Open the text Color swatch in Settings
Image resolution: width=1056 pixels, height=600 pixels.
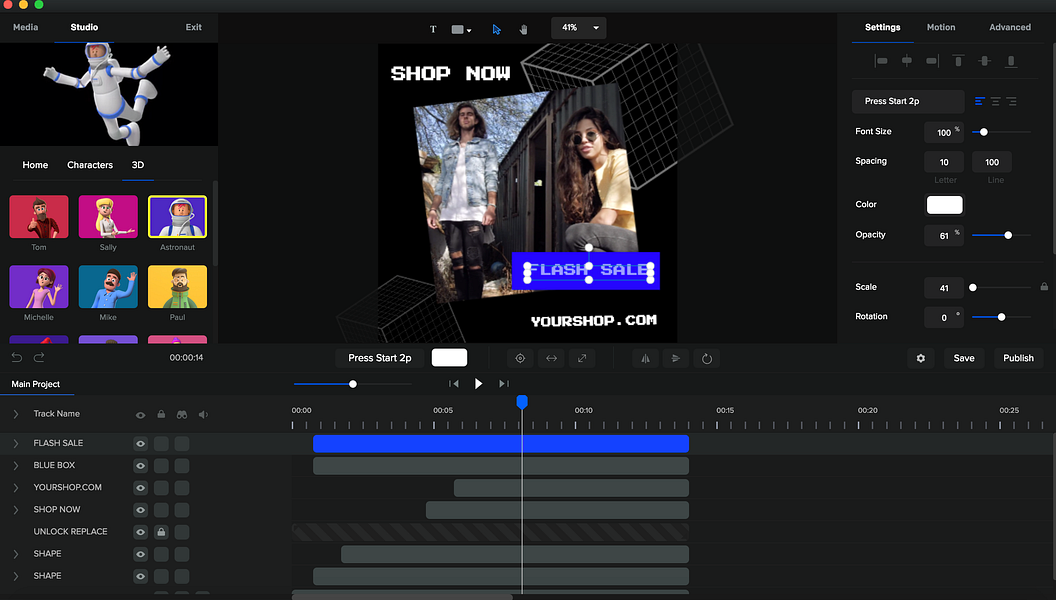(944, 204)
